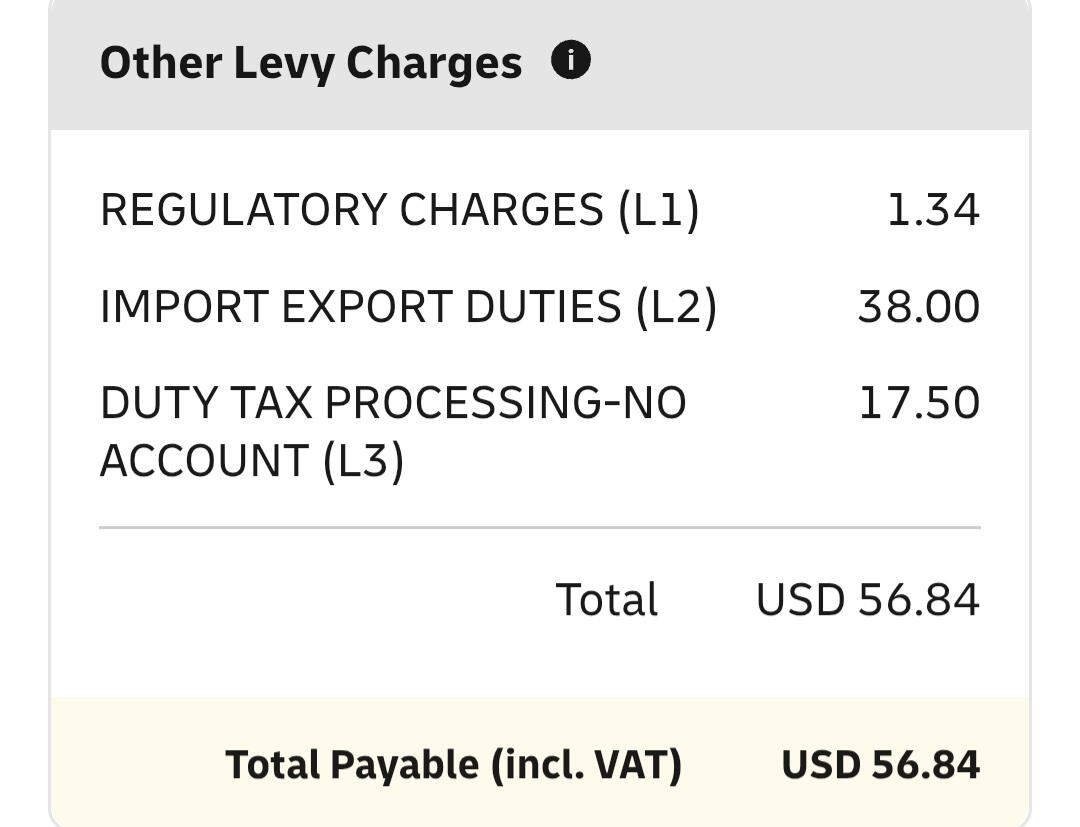Click the 56.84 amount in the Total row
The image size is (1080, 827).
[x=918, y=600]
